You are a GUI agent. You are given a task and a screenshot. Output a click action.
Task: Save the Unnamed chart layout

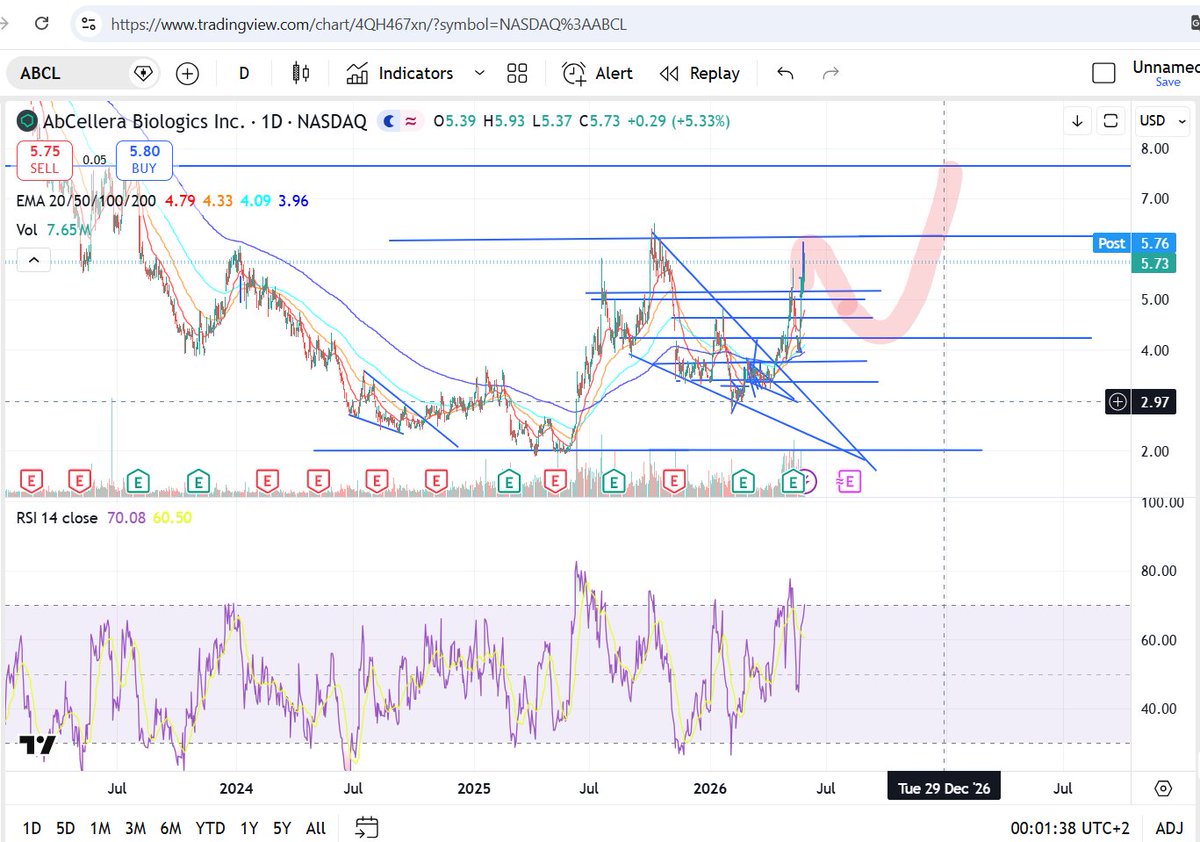tap(1166, 83)
